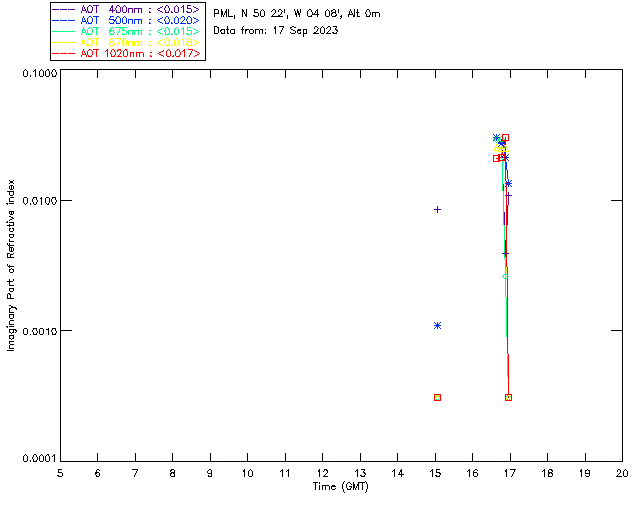Select the yellow triangle marker near time 16.6
This screenshot has height=512, width=640.
tap(497, 147)
